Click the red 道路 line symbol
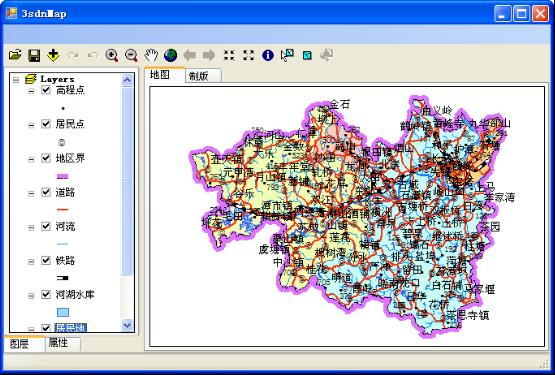555x375 pixels. coord(63,210)
